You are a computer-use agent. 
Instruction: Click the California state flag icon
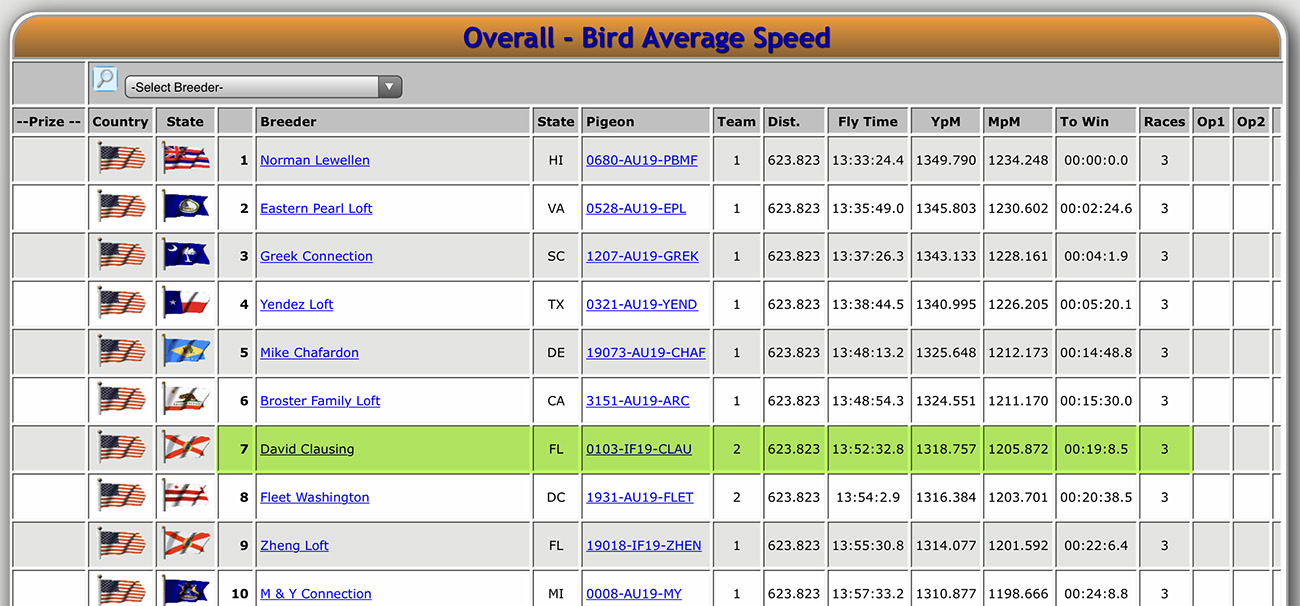click(185, 399)
